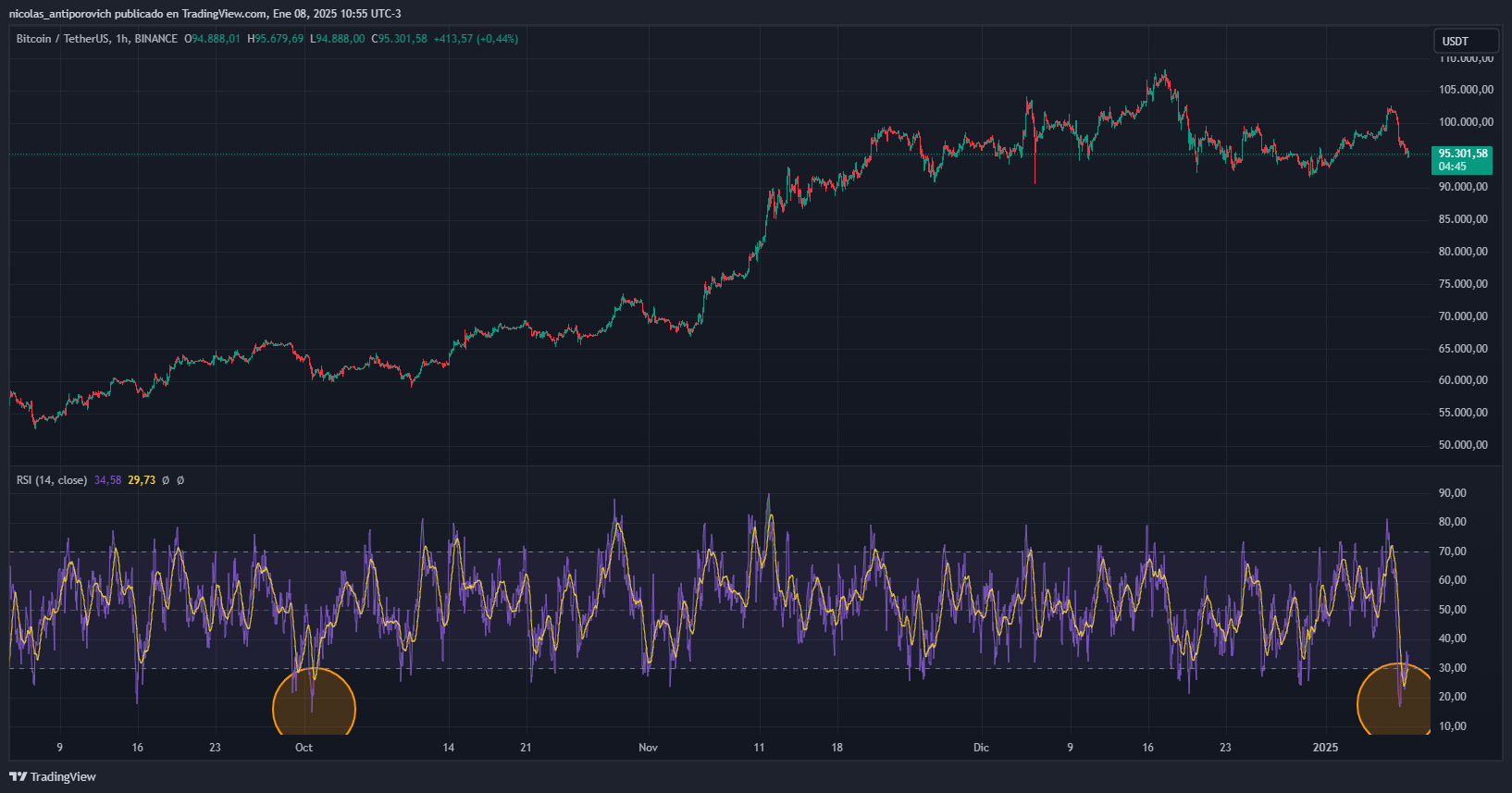Click the yellow RSI value 29,73

[142, 480]
